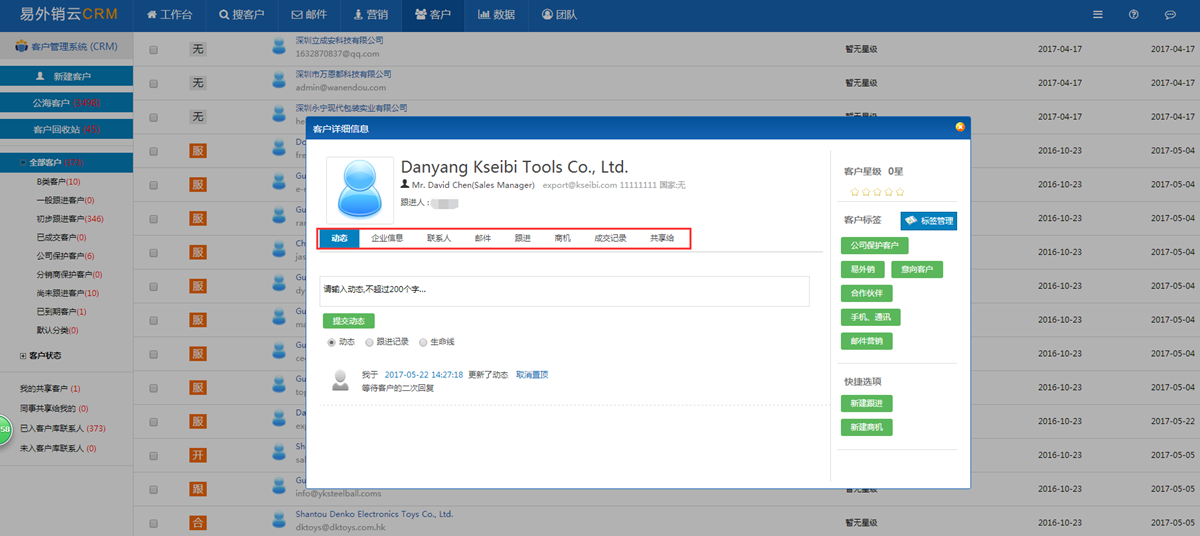Select the 生命线 radio button
This screenshot has width=1200, height=536.
tap(424, 342)
